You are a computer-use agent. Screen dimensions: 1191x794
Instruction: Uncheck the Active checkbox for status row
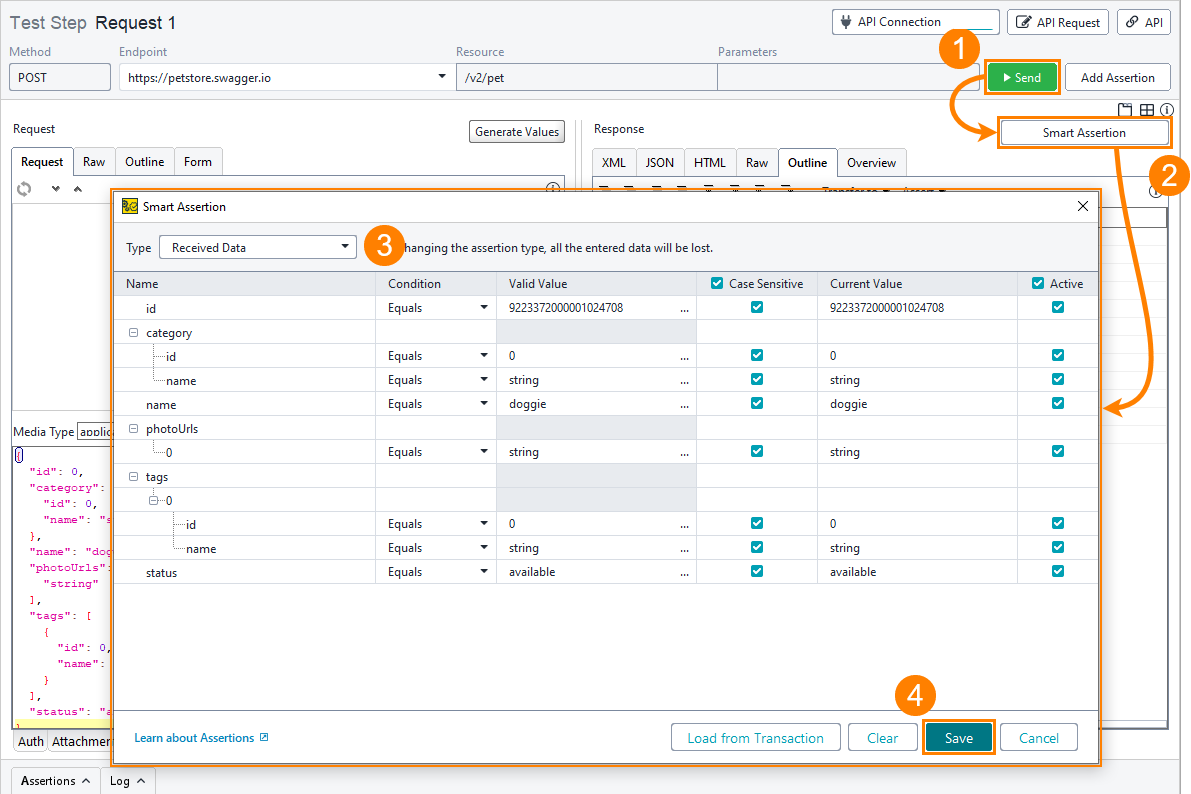pos(1058,572)
